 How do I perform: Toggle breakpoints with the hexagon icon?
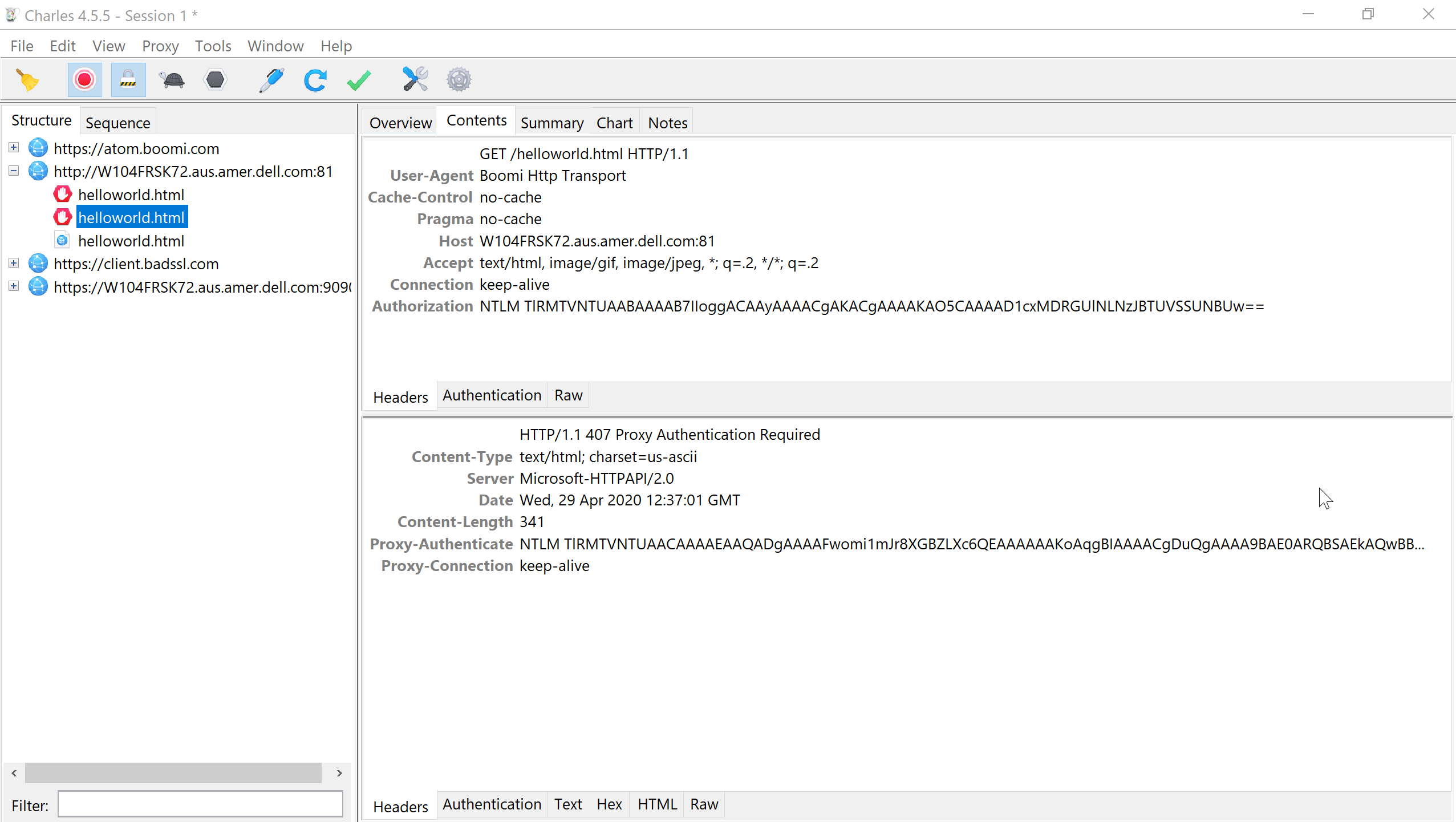pyautogui.click(x=214, y=79)
